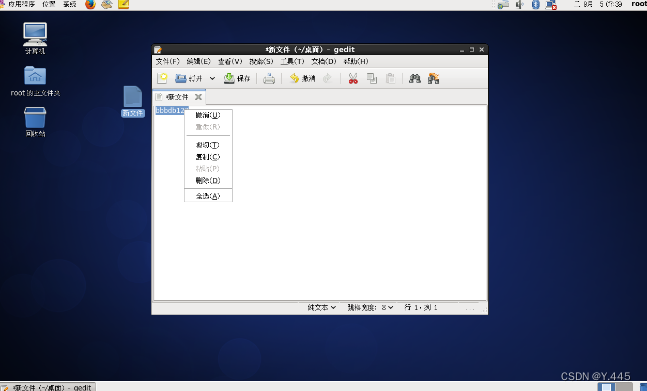Open the 搜索(S) menu

tap(261, 61)
